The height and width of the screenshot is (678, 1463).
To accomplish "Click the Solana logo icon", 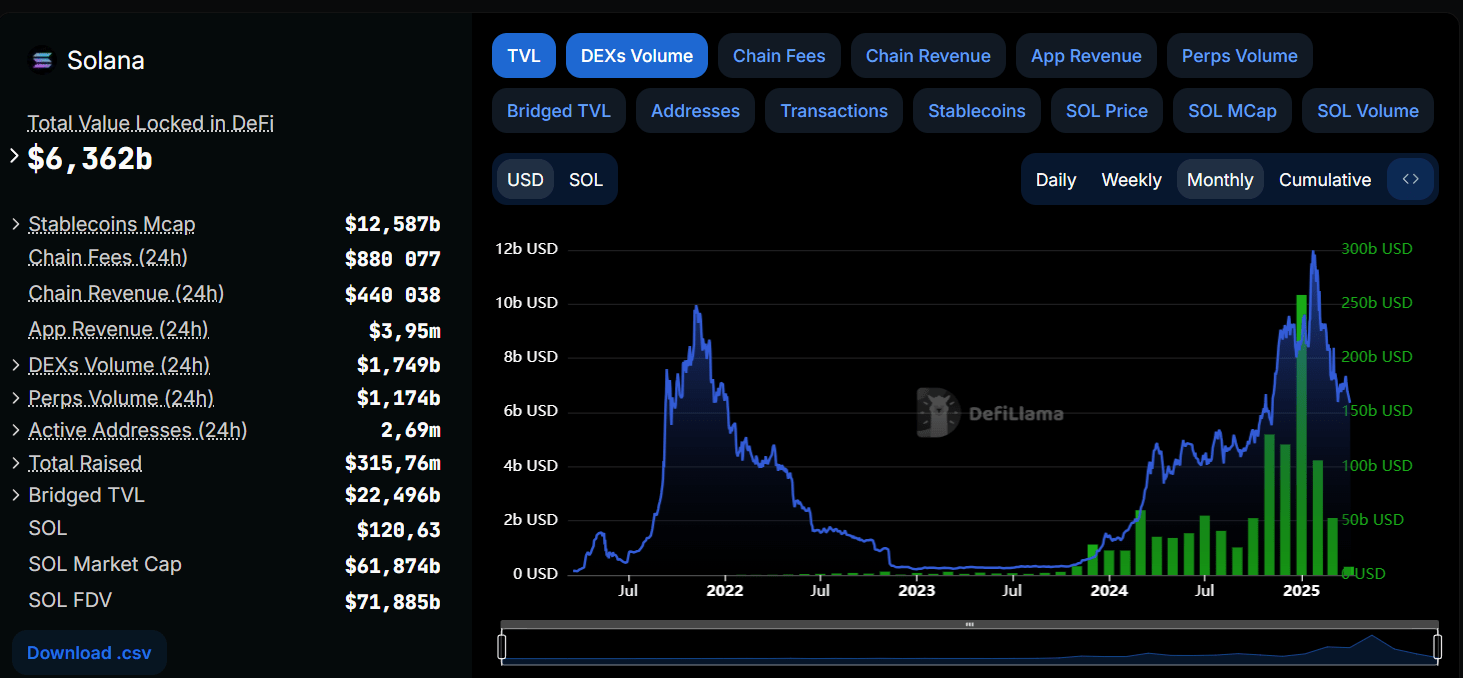I will click(42, 61).
